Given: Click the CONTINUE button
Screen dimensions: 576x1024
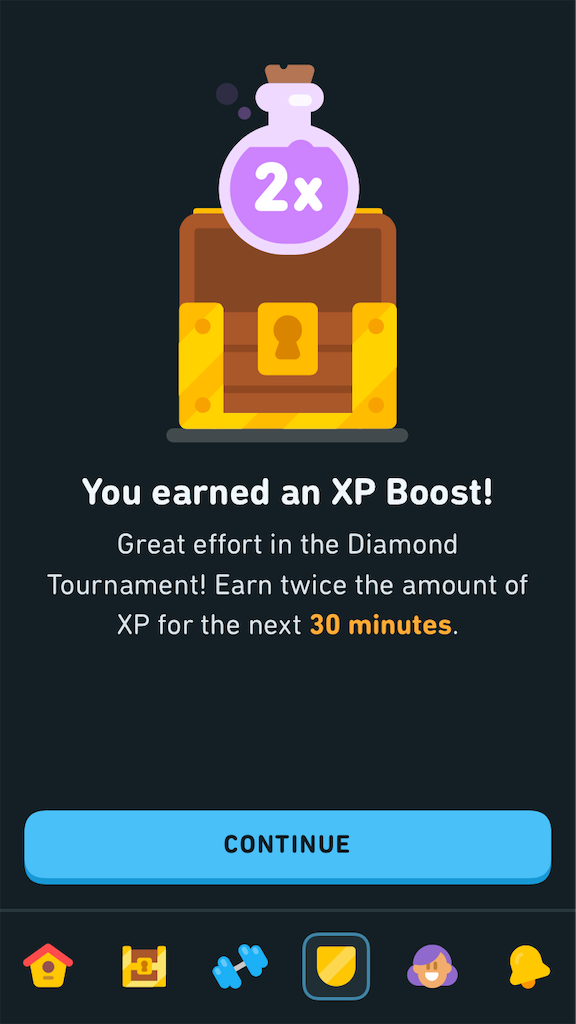Looking at the screenshot, I should coord(287,846).
